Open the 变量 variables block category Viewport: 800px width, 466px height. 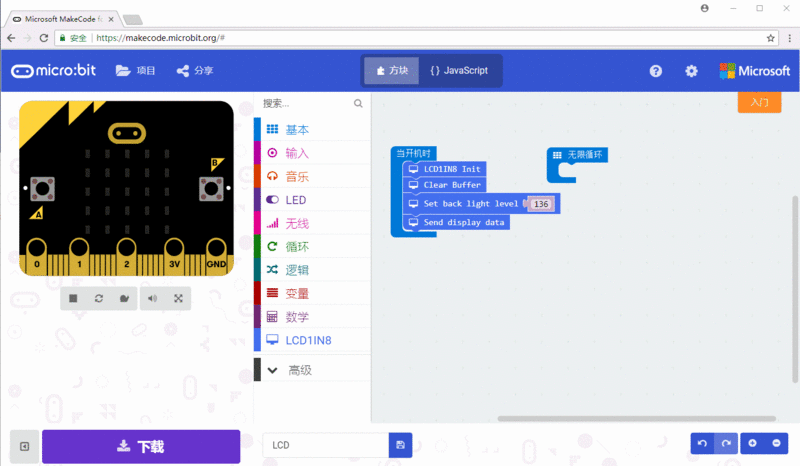[x=312, y=293]
